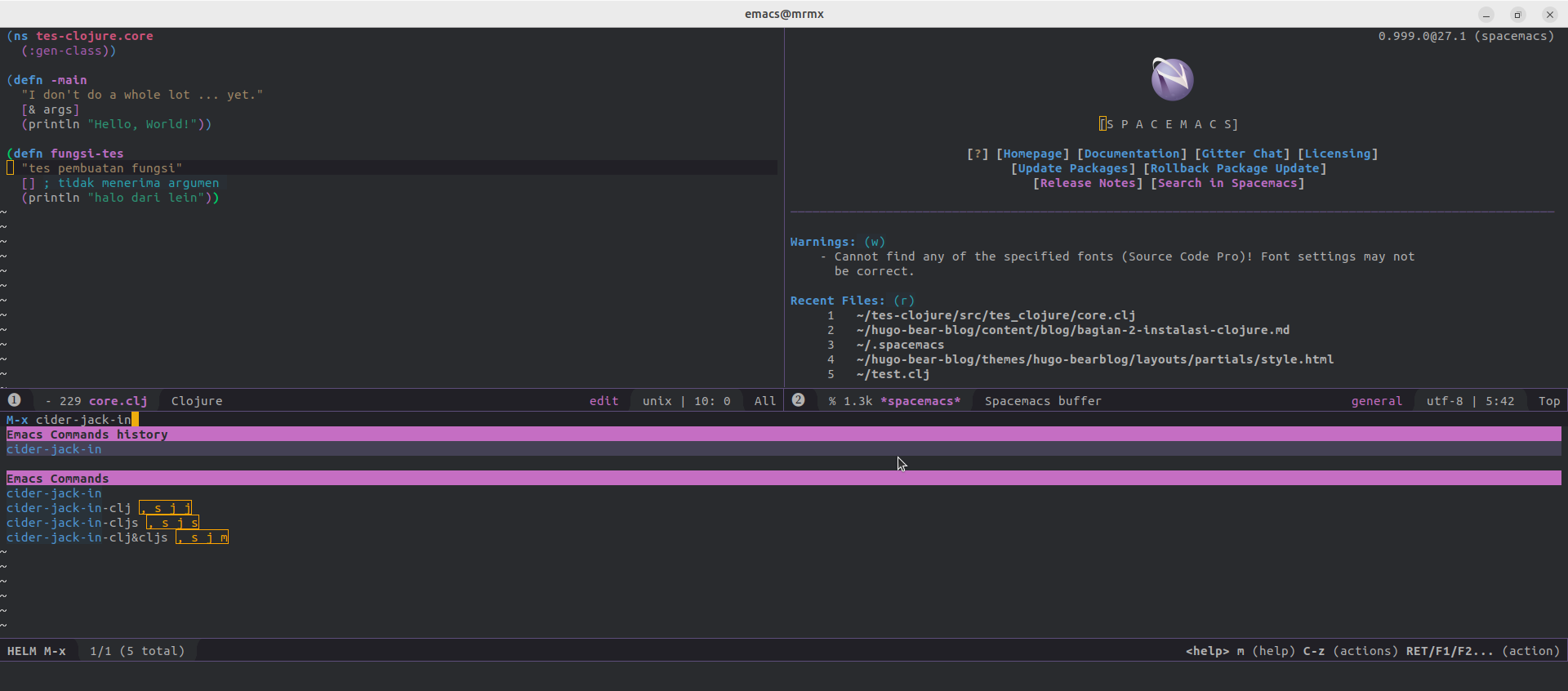
Task: Click 'All' position indicator in left modeline
Action: coord(765,401)
